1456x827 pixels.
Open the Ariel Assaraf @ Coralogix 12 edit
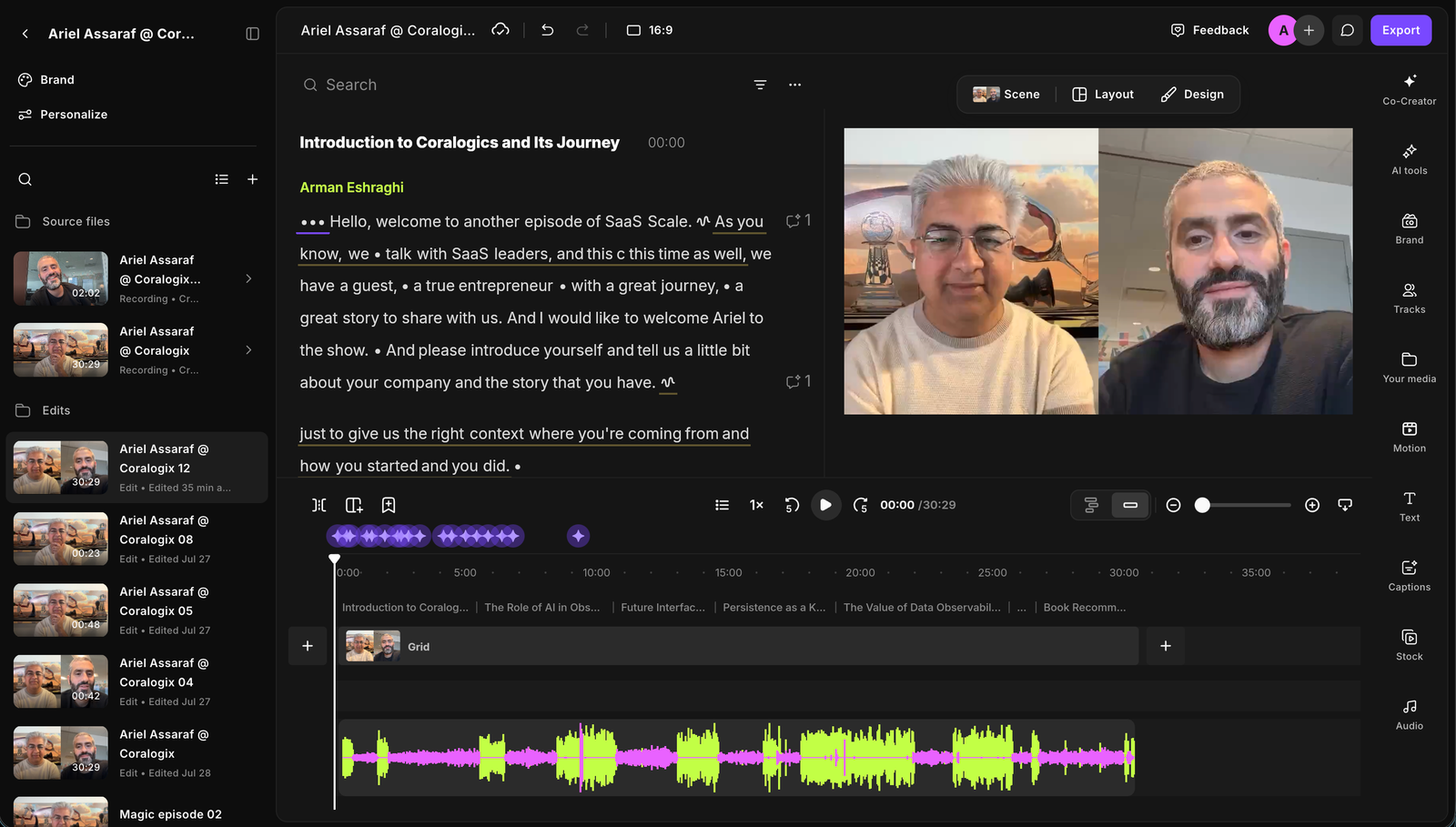click(137, 468)
